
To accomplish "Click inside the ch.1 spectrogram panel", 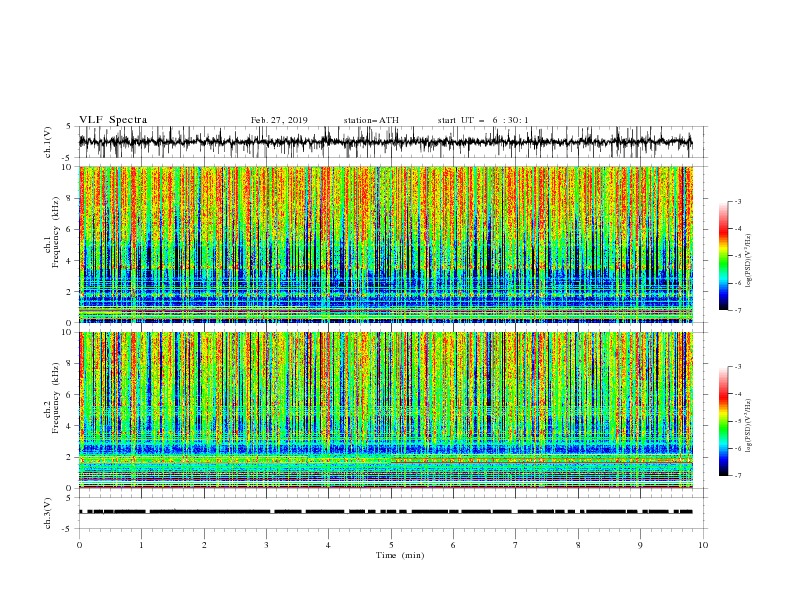I will [x=386, y=244].
